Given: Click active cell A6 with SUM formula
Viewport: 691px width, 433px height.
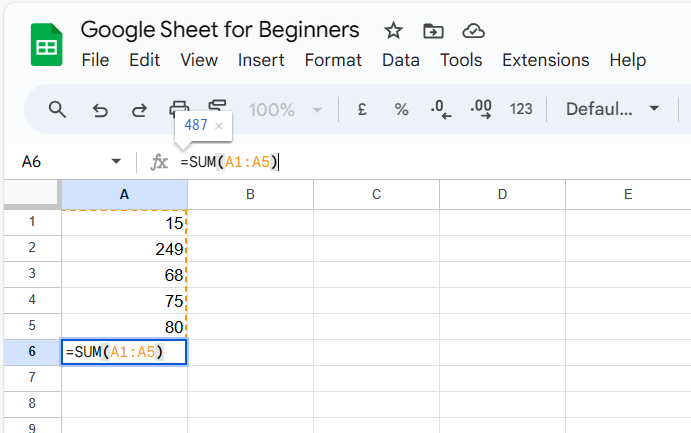Looking at the screenshot, I should tap(124, 352).
